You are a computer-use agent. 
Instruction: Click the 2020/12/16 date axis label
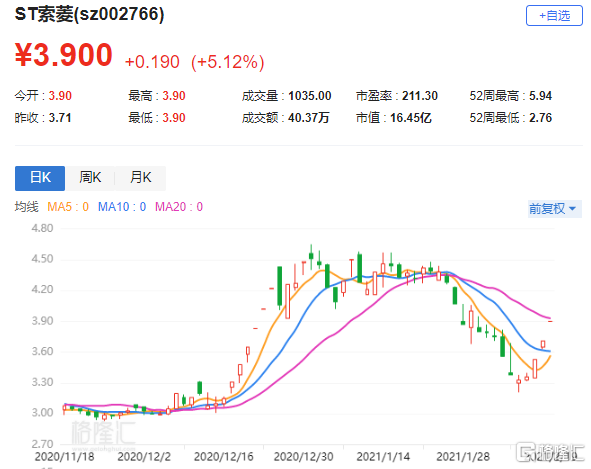click(224, 457)
